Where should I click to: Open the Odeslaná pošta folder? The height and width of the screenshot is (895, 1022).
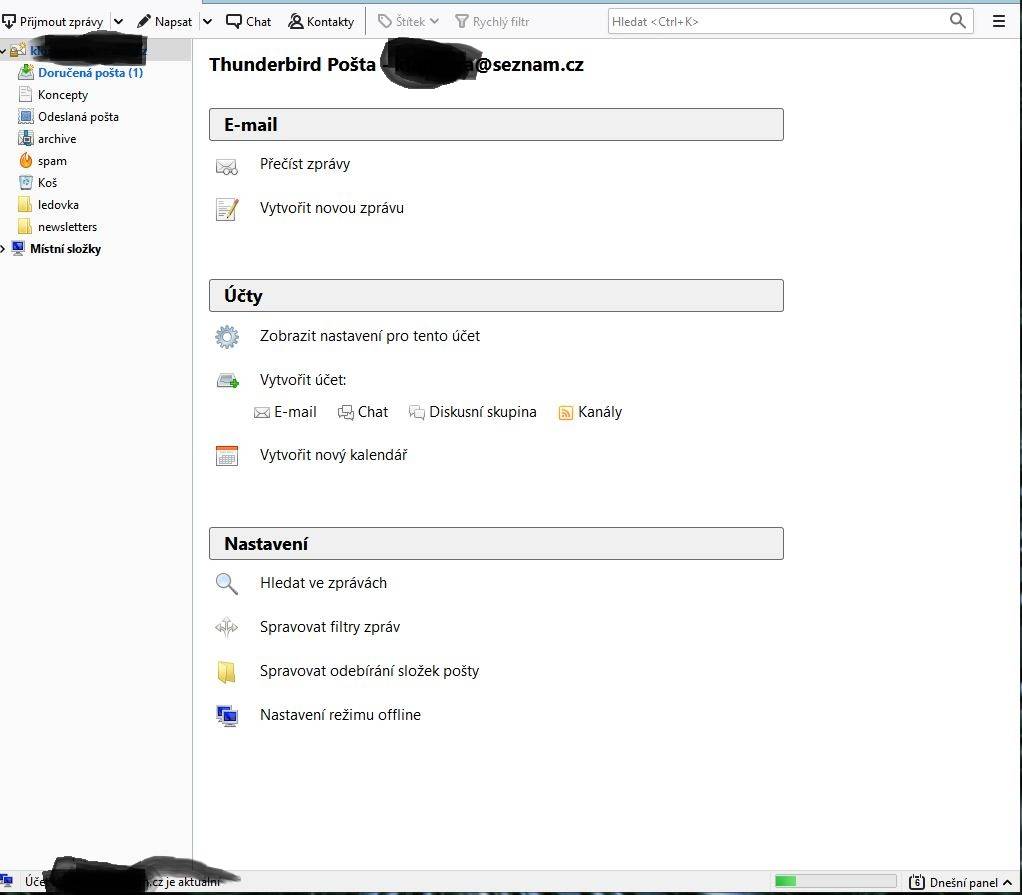pyautogui.click(x=78, y=117)
